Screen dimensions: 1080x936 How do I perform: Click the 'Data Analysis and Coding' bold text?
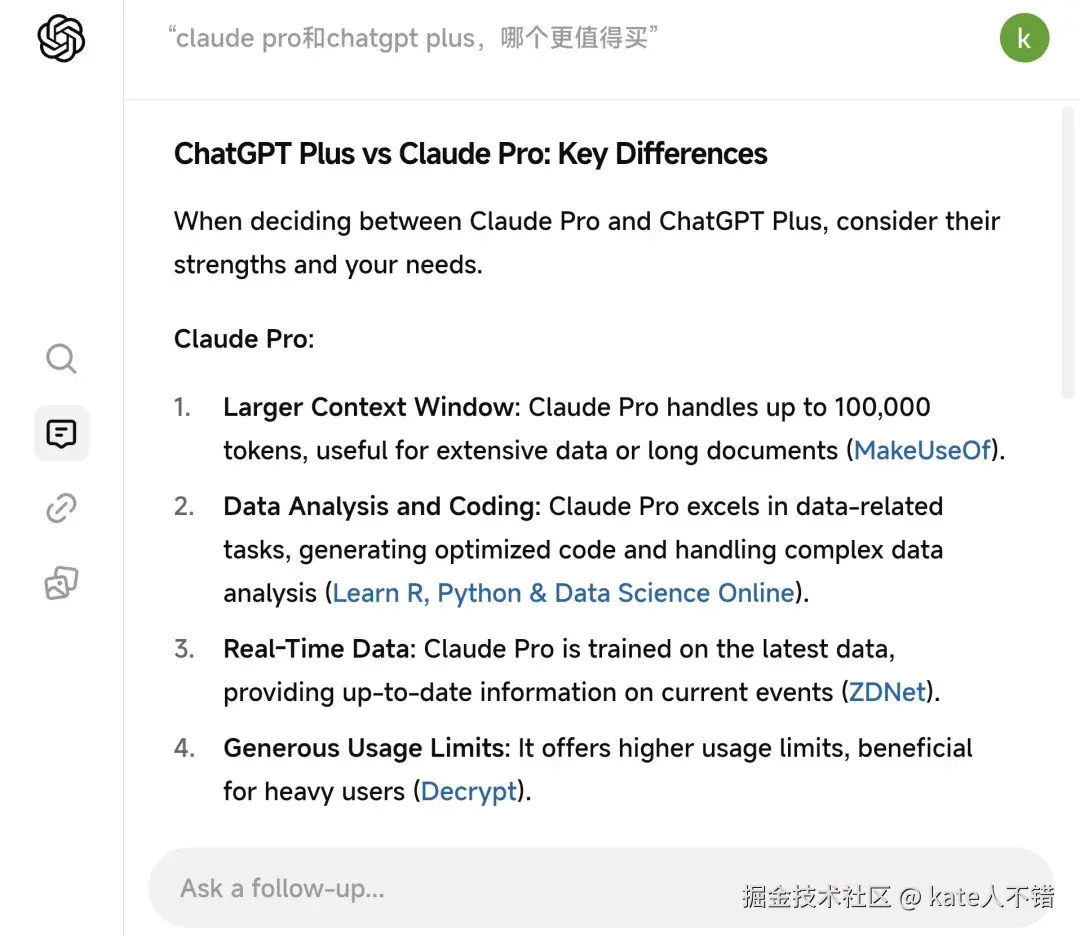(380, 506)
